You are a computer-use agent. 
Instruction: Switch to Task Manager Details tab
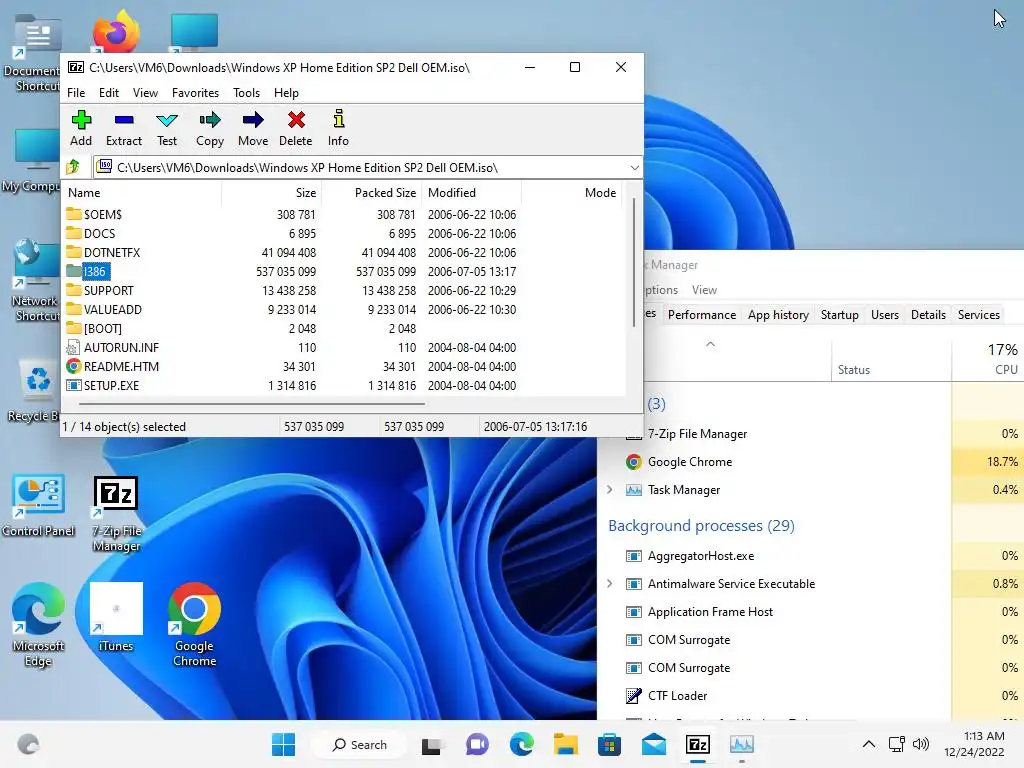(x=928, y=315)
